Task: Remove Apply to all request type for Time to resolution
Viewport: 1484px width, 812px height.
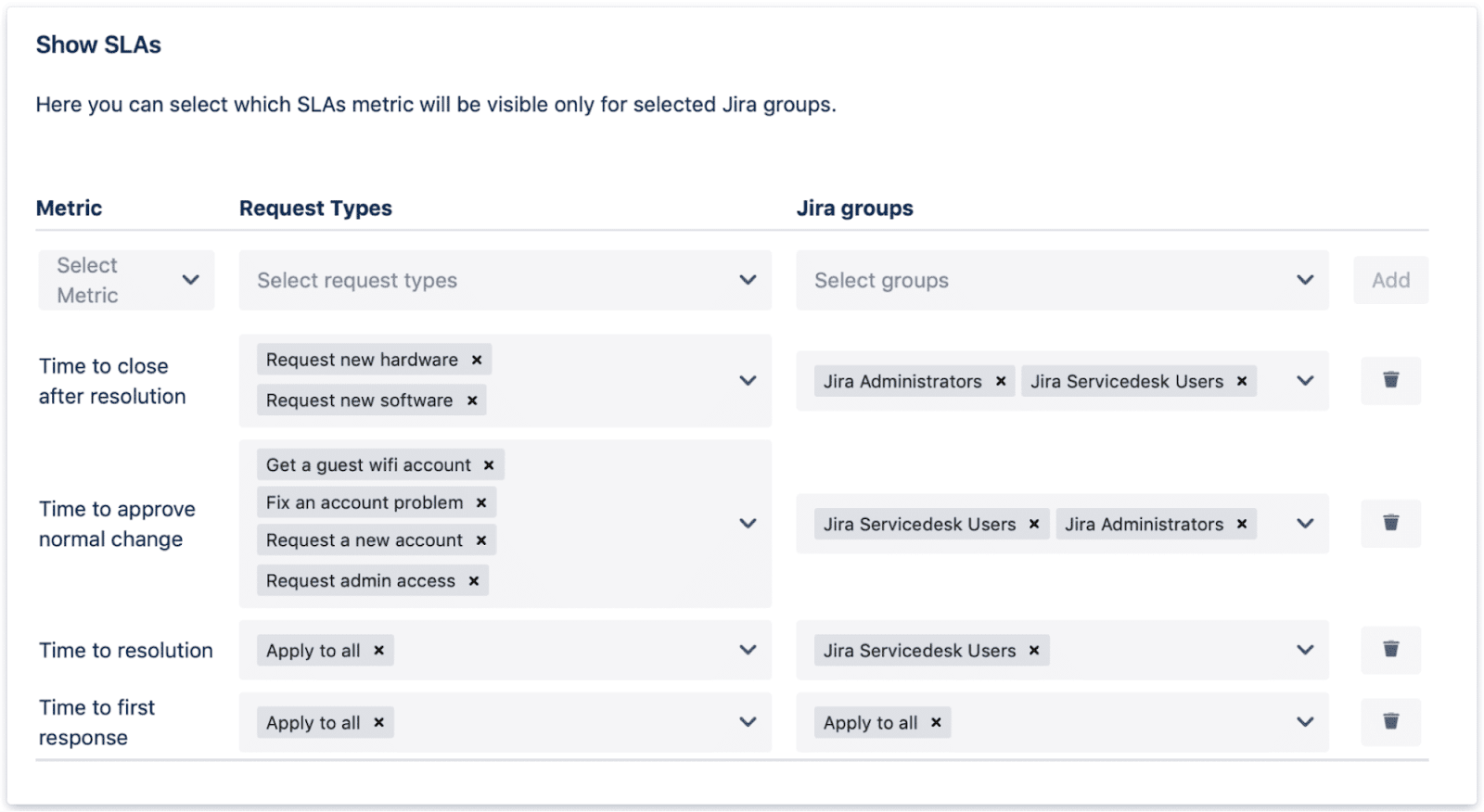Action: pyautogui.click(x=378, y=651)
